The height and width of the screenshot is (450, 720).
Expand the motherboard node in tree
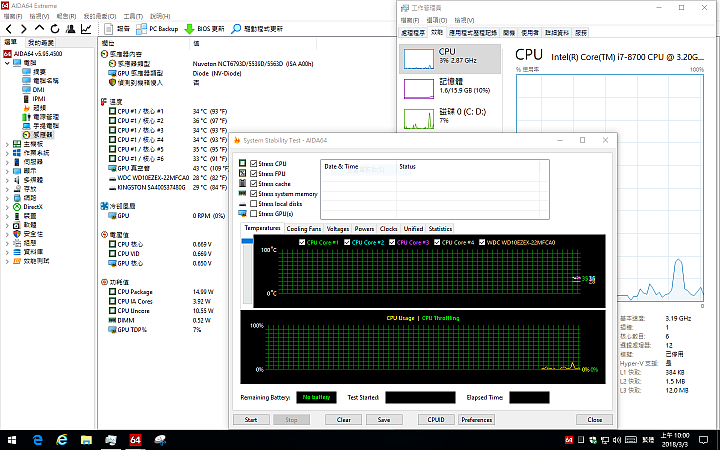(x=7, y=144)
